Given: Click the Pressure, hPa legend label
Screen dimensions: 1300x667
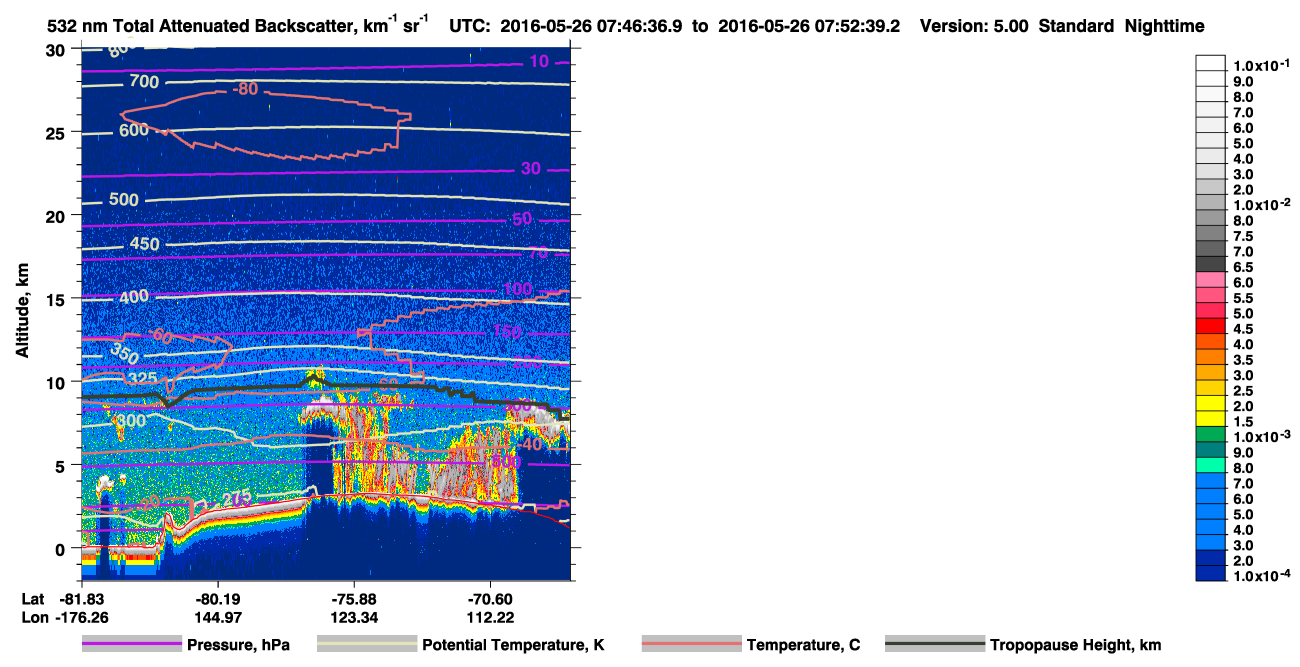Looking at the screenshot, I should [238, 645].
